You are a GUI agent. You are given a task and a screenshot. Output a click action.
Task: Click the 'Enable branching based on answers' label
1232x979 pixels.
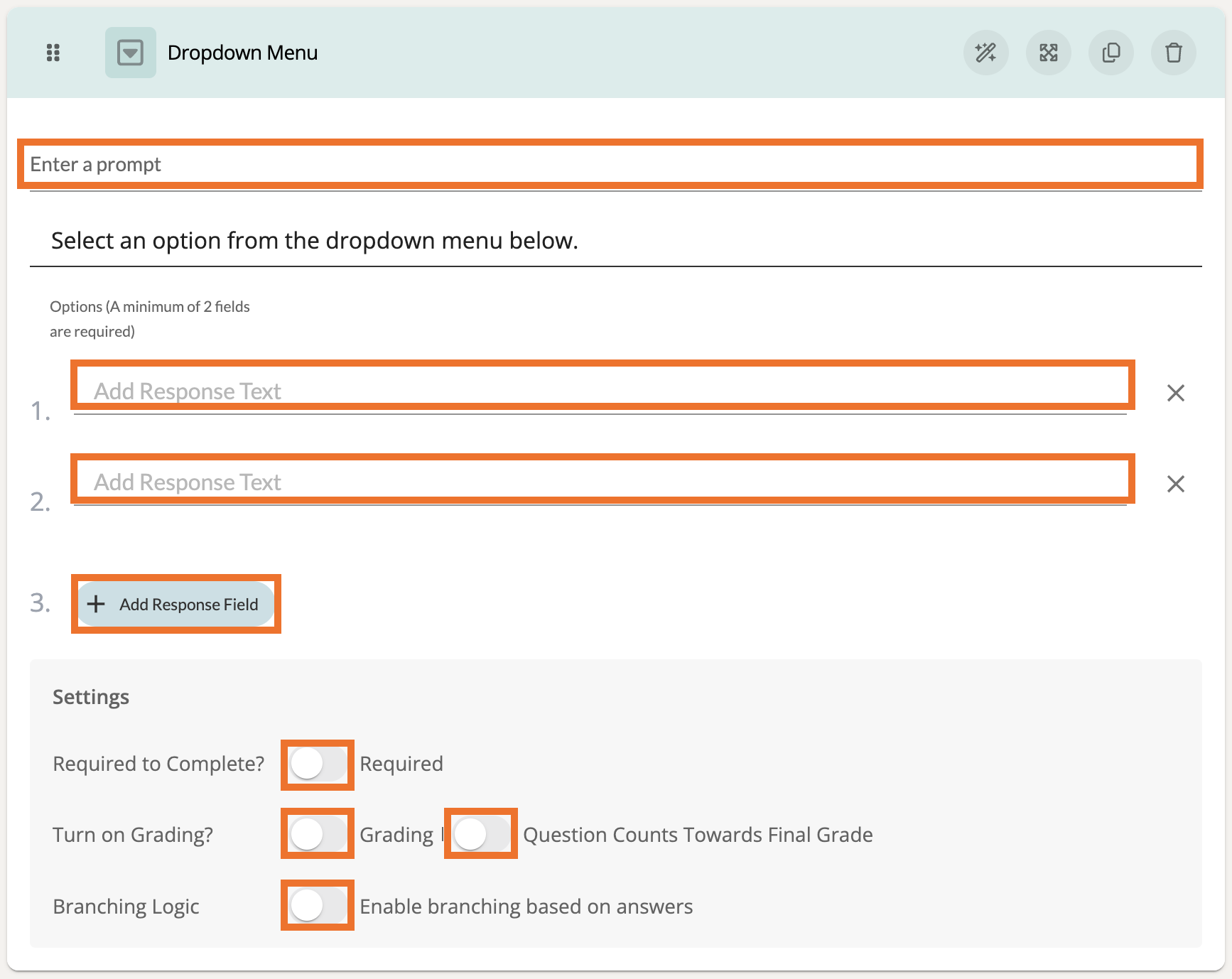pyautogui.click(x=526, y=907)
